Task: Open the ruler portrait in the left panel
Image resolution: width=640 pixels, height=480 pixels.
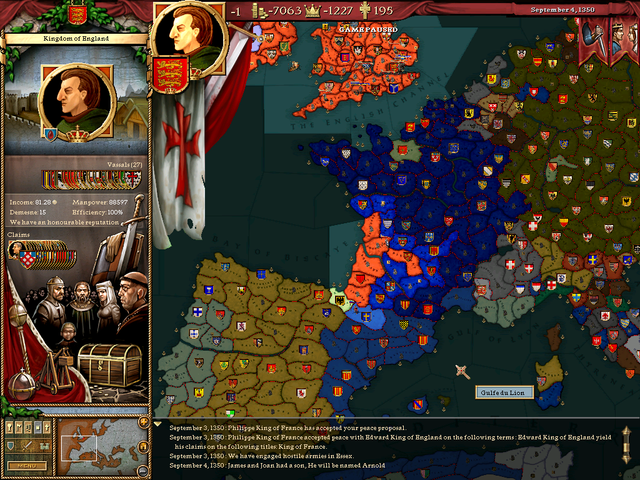Action: [77, 102]
